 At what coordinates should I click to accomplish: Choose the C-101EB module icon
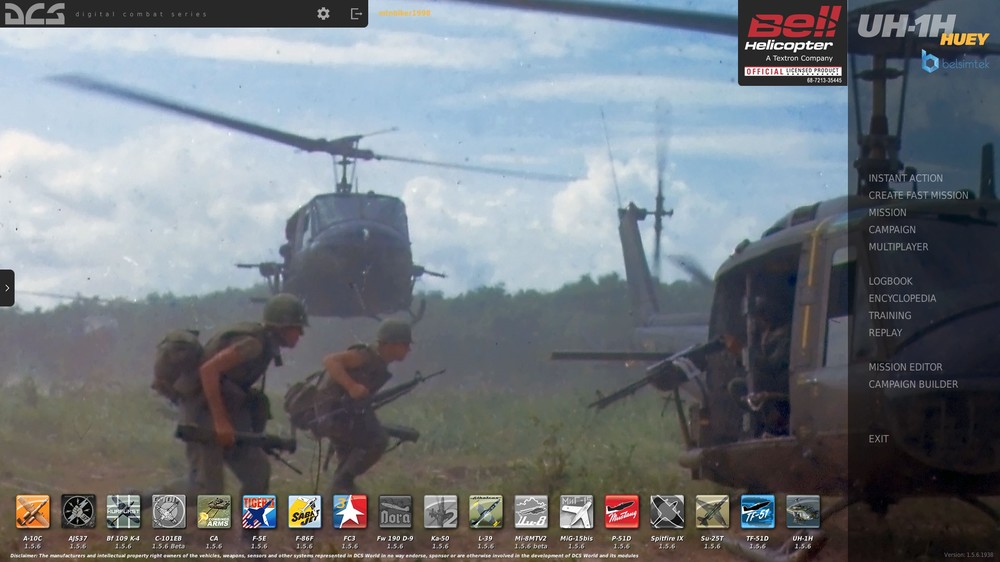(168, 512)
